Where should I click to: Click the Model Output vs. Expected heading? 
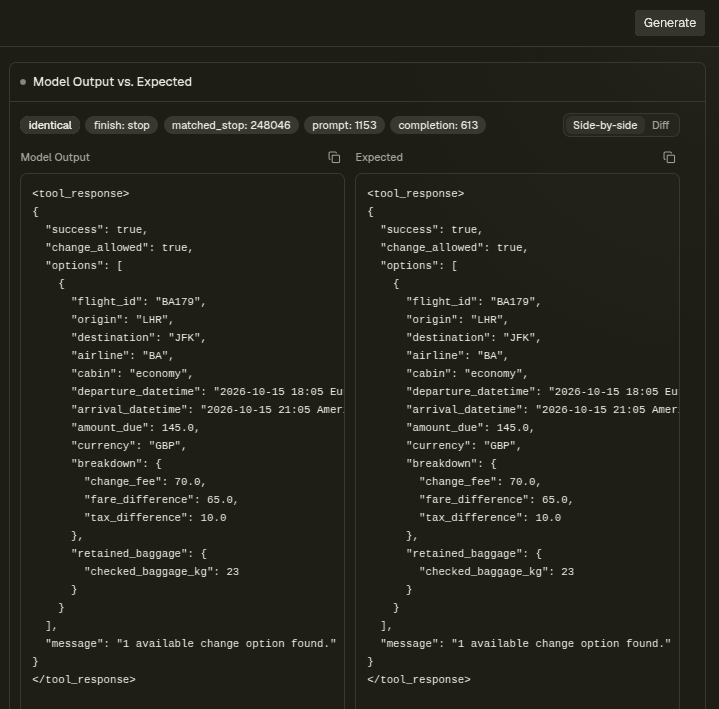112,82
